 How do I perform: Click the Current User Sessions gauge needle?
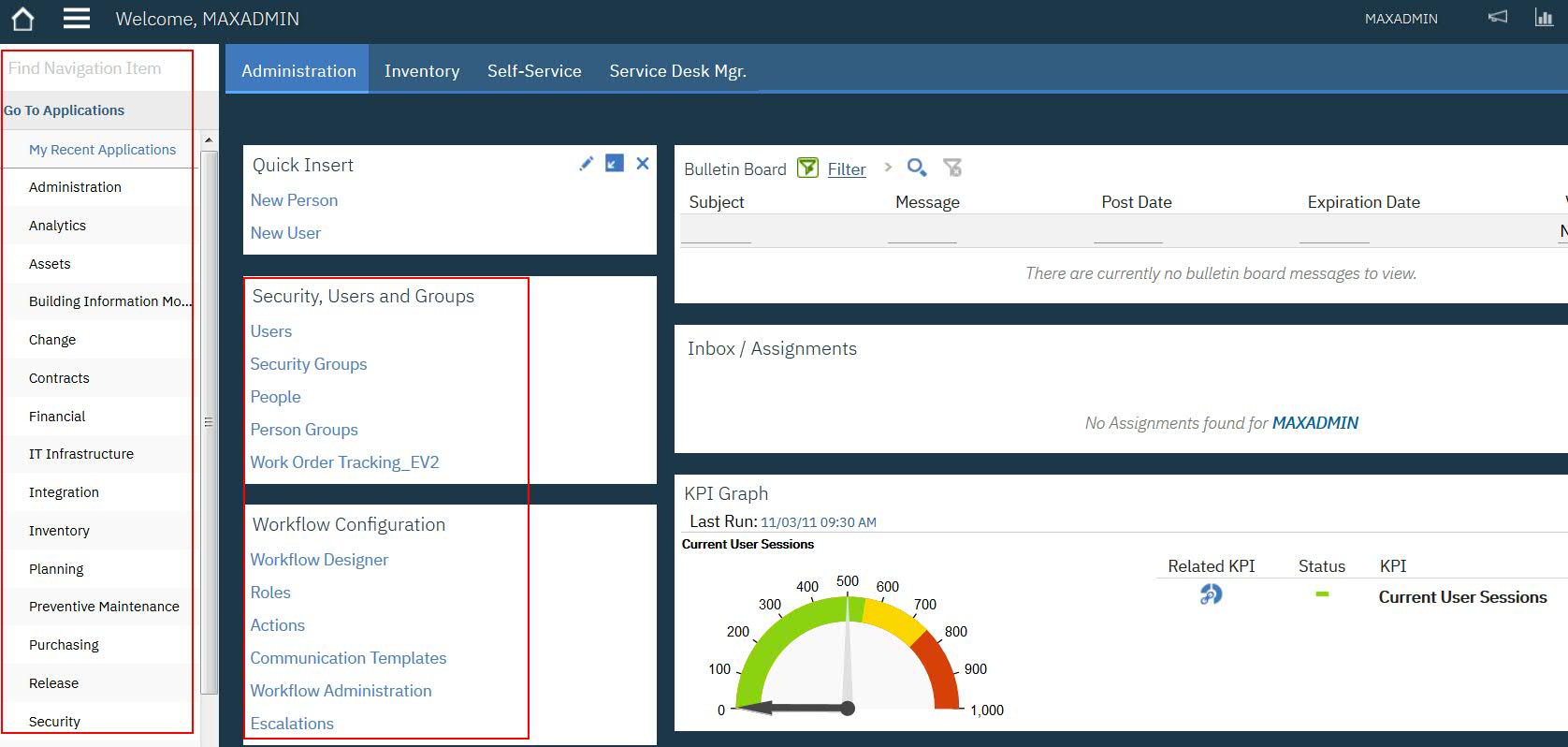[x=795, y=708]
